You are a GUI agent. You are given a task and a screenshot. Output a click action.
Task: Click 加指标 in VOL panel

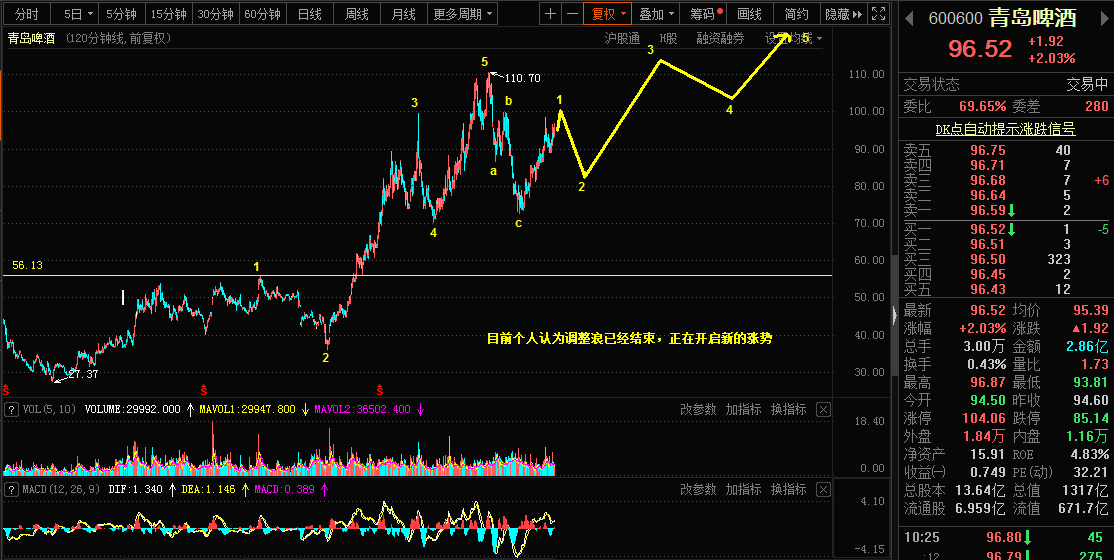tap(743, 409)
